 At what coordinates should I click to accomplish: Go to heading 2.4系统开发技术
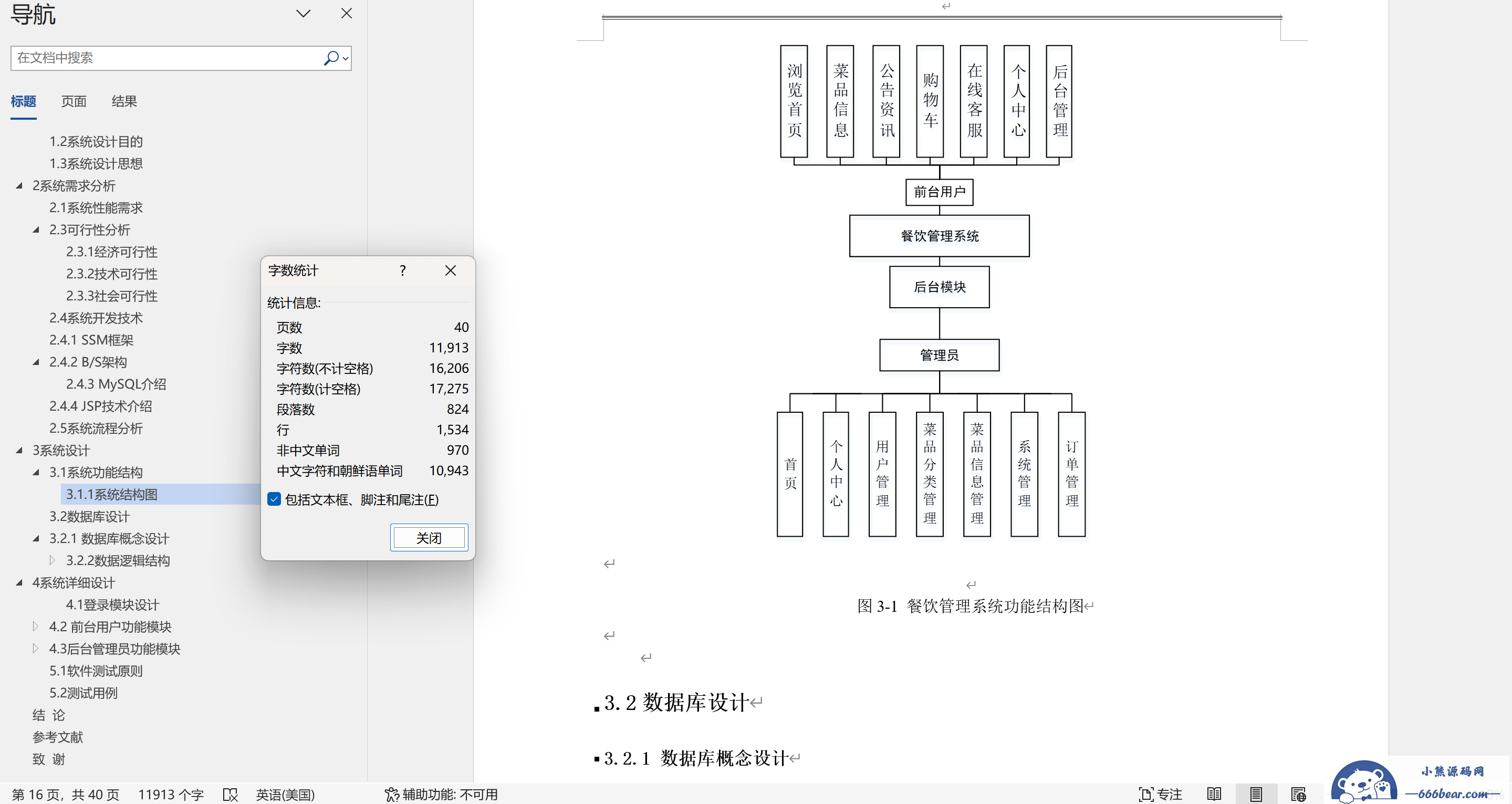click(96, 318)
